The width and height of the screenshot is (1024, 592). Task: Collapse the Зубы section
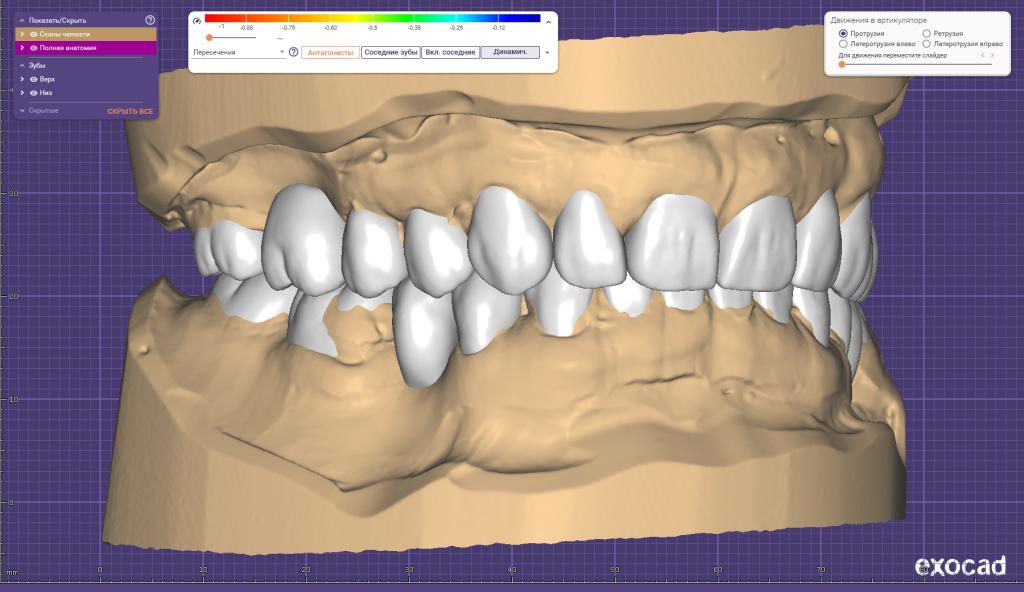[22, 65]
